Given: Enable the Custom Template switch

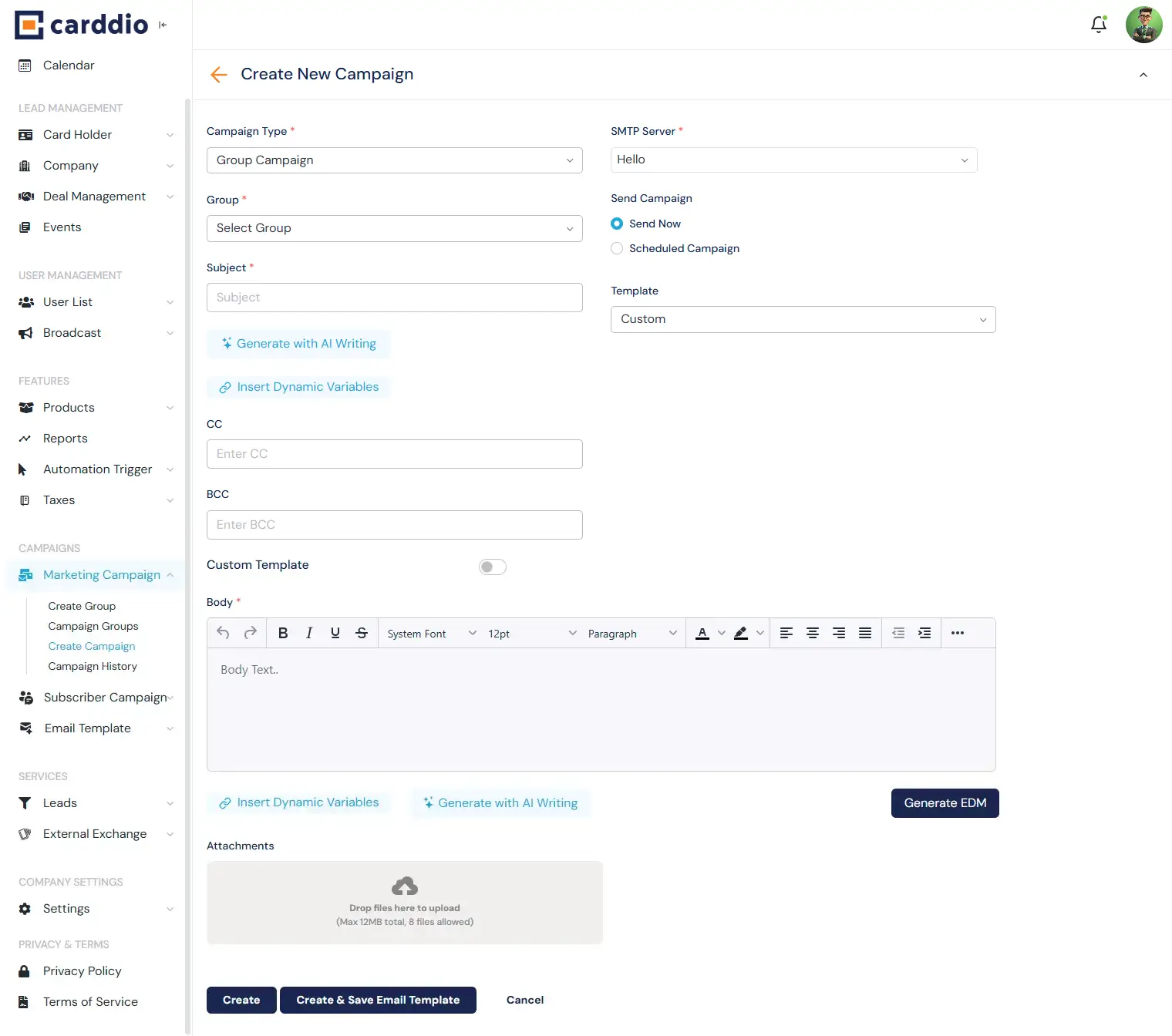Looking at the screenshot, I should [493, 567].
